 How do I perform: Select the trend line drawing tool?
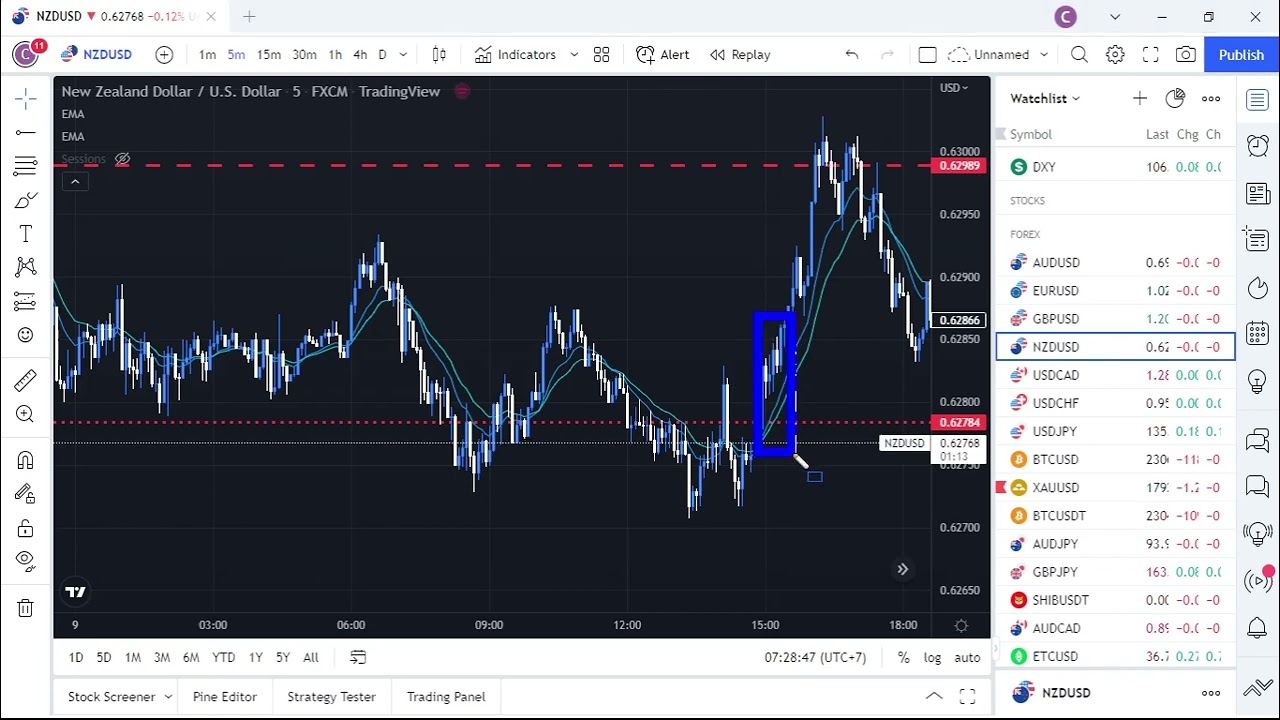[26, 132]
